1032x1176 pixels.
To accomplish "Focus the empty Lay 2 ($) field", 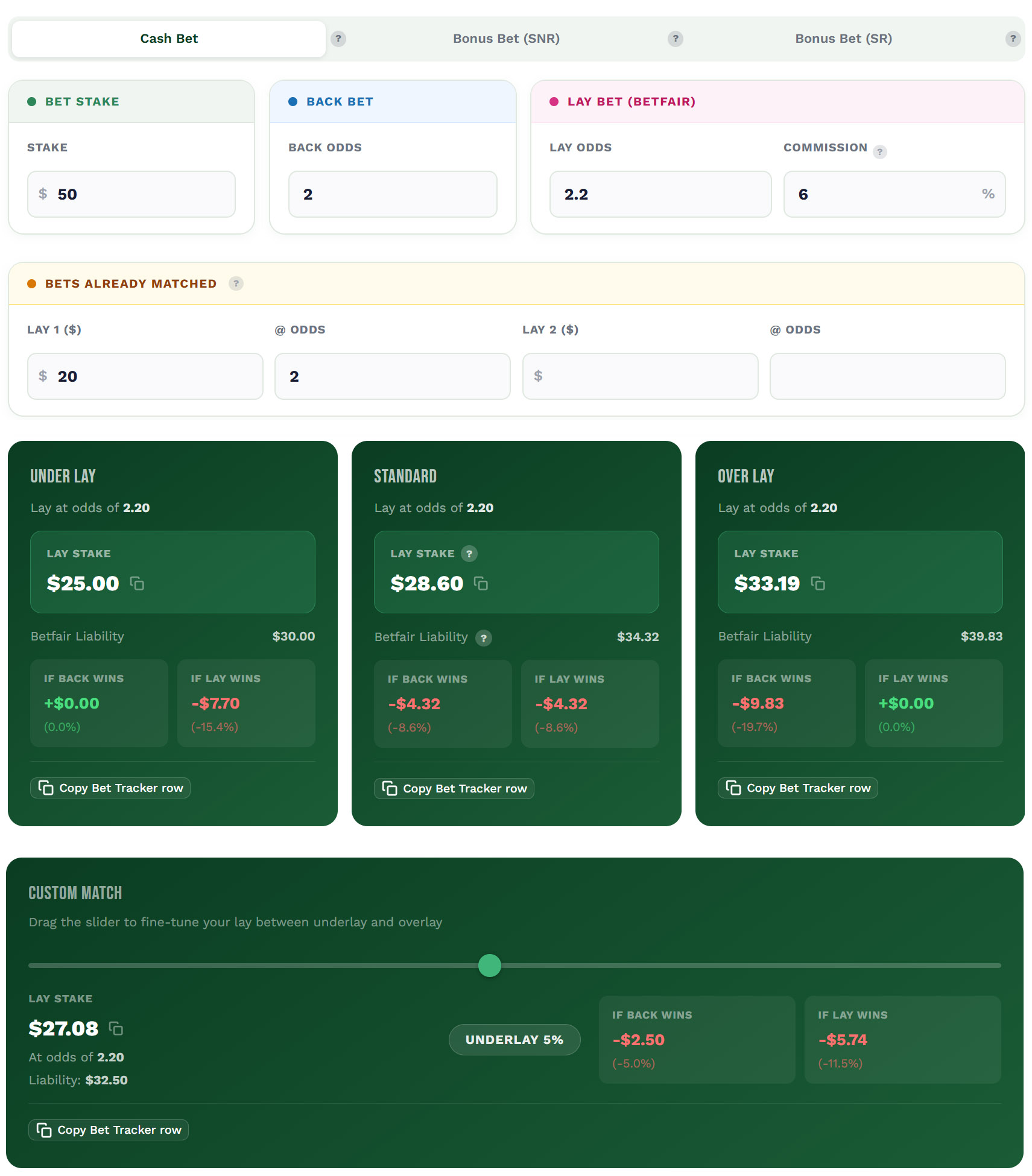I will [x=641, y=376].
